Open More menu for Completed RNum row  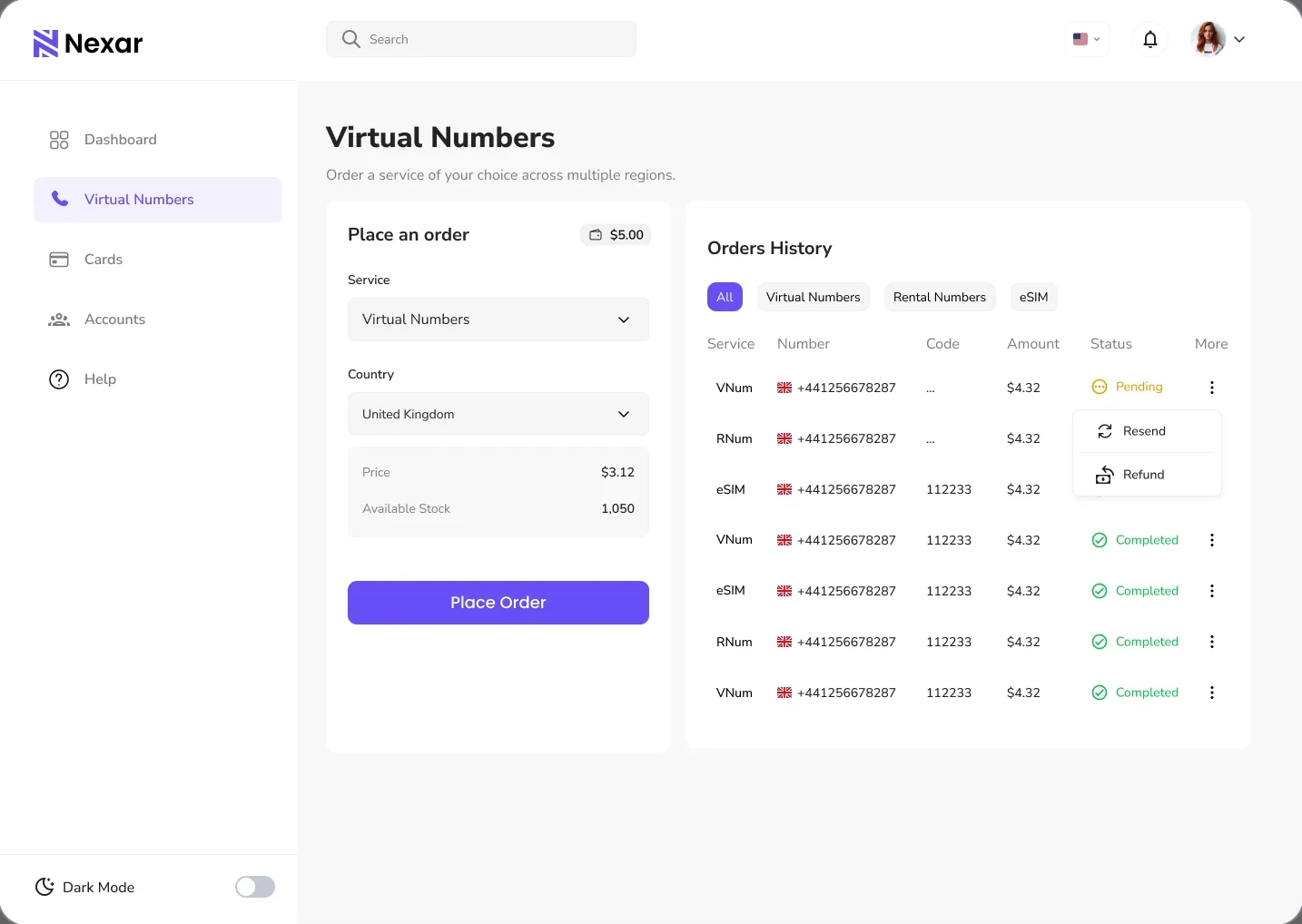click(x=1212, y=642)
